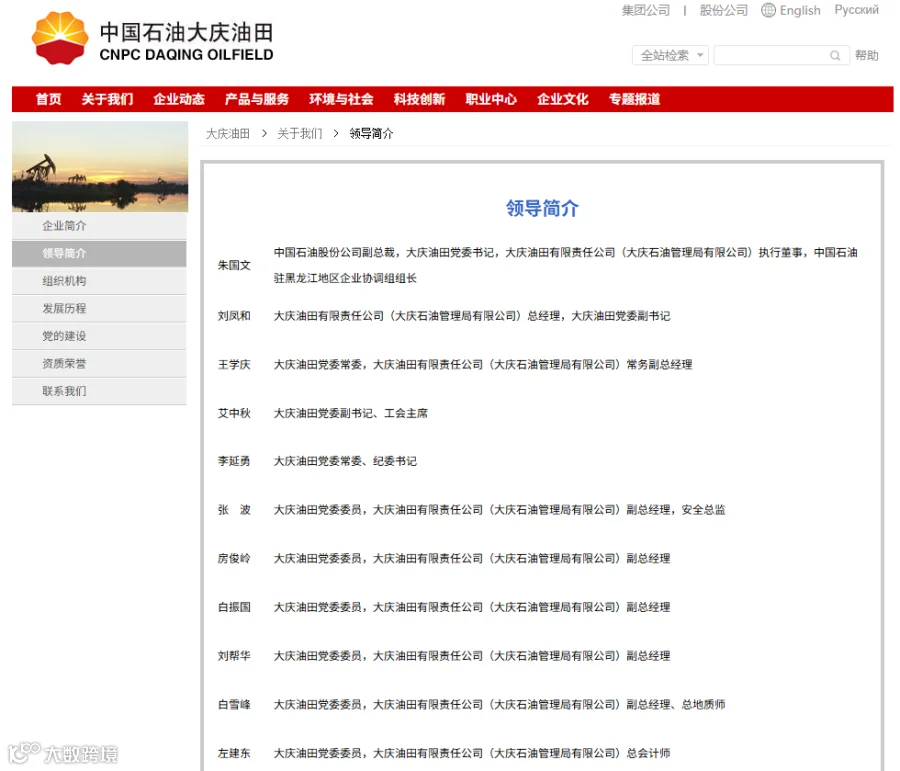
Task: Click the name 朱国文
Action: [234, 265]
